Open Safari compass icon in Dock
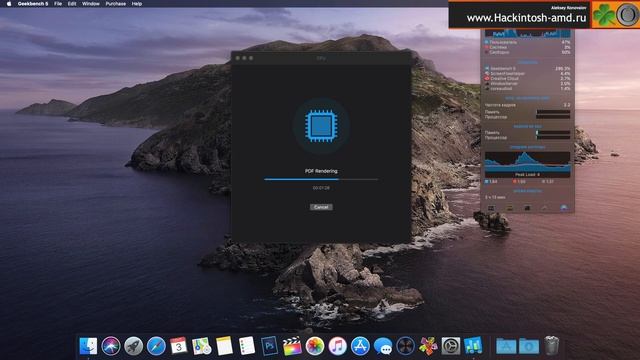Image resolution: width=640 pixels, height=360 pixels. 156,346
